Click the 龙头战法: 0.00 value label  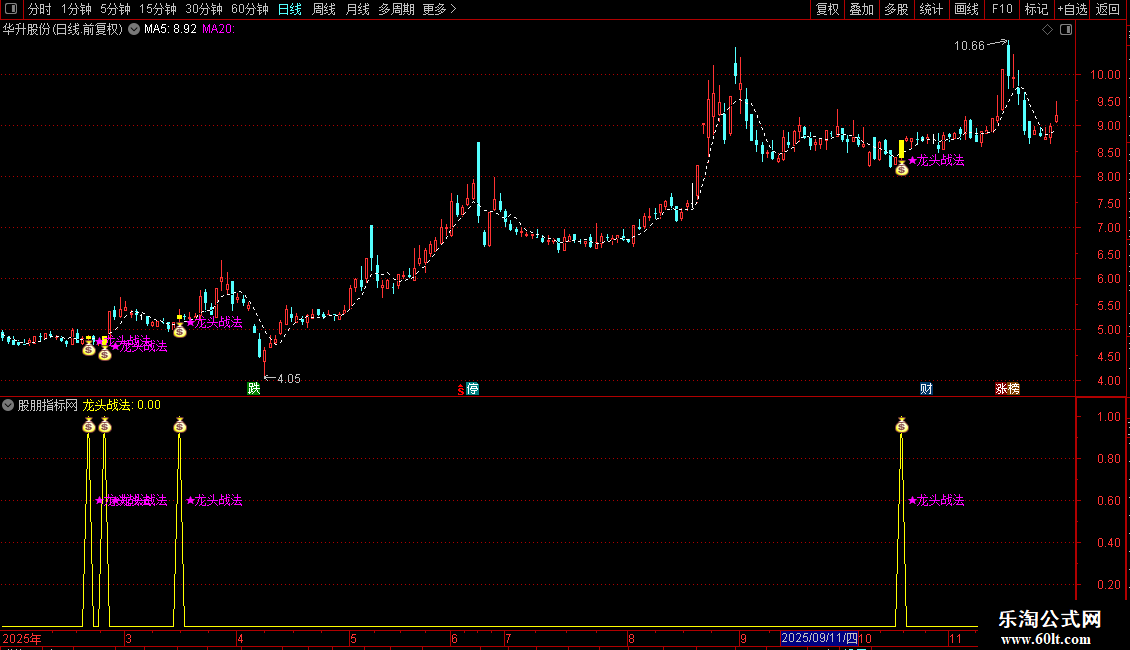(122, 405)
